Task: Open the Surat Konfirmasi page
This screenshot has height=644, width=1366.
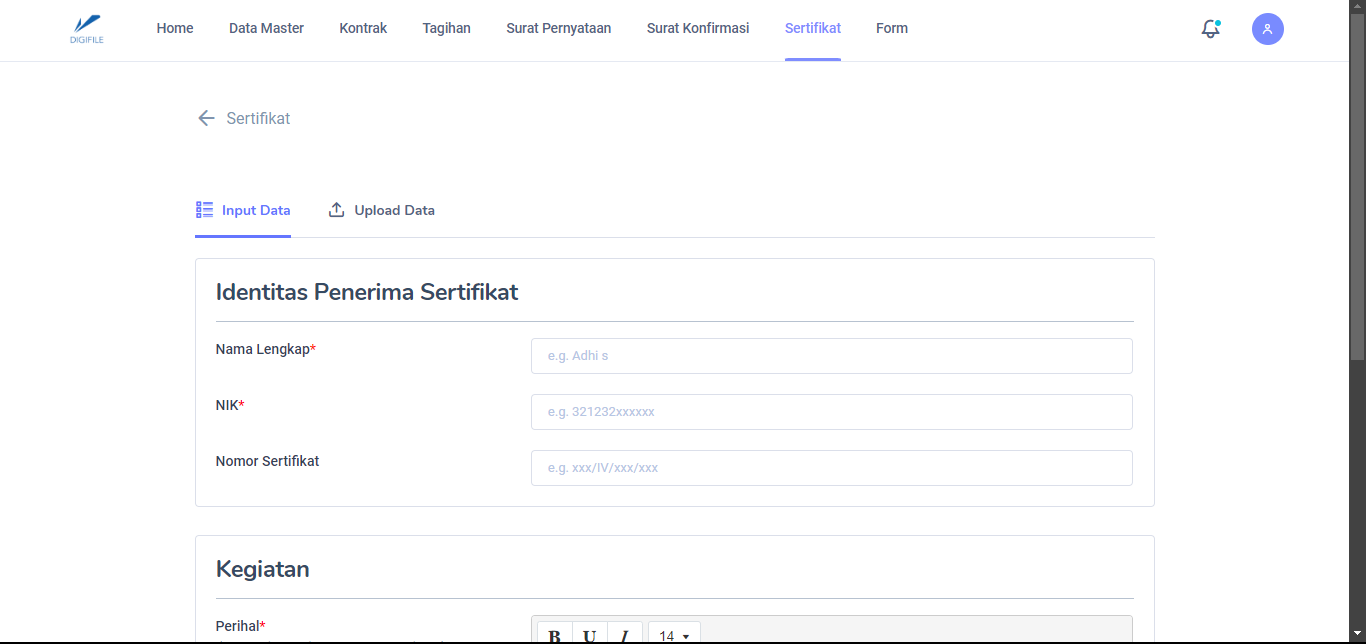Action: [697, 29]
